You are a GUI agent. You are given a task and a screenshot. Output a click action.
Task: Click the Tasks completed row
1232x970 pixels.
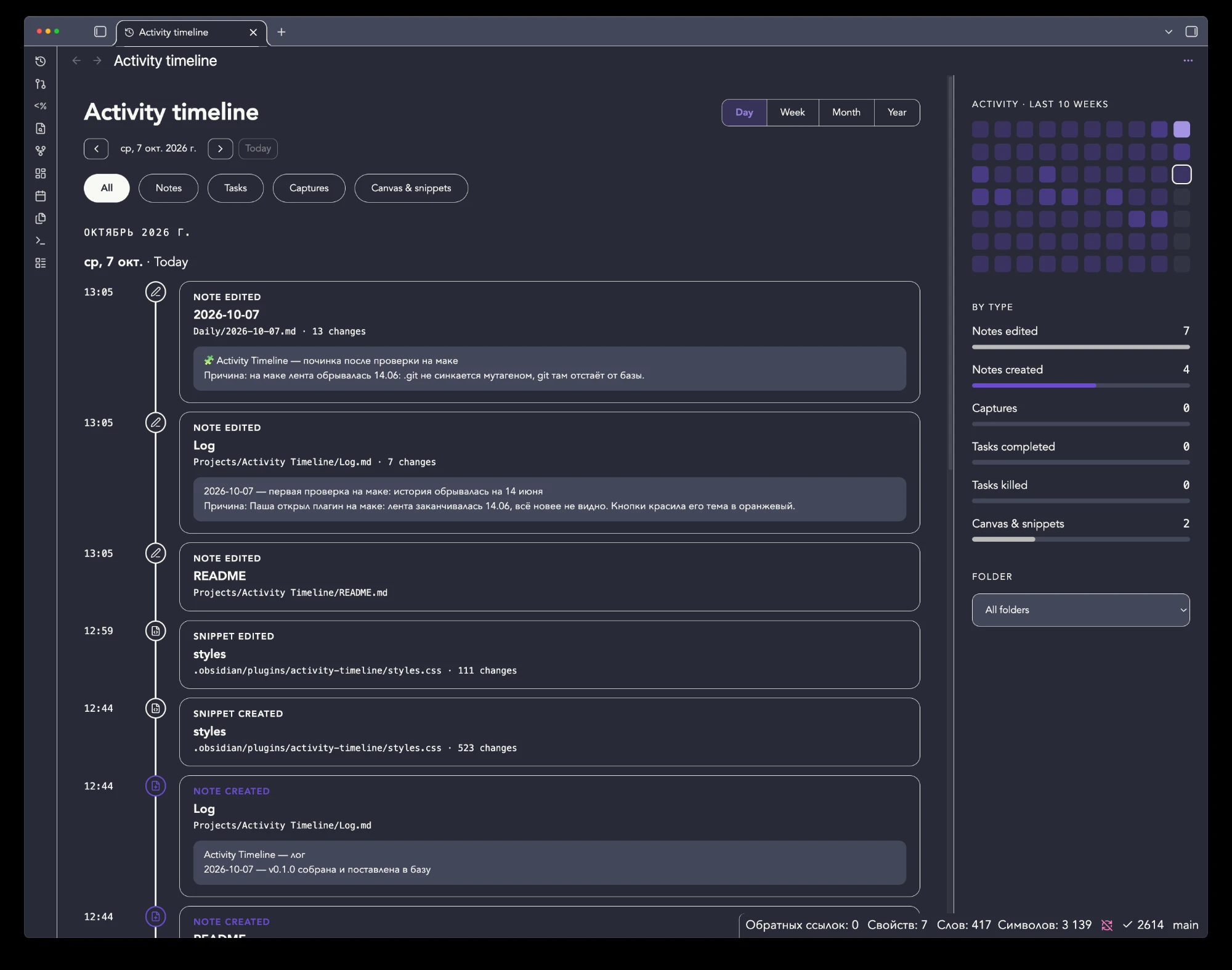[1080, 452]
